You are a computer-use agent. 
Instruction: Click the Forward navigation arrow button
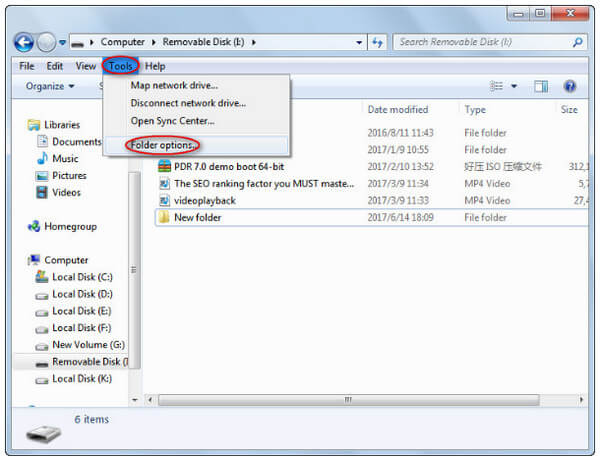click(47, 43)
